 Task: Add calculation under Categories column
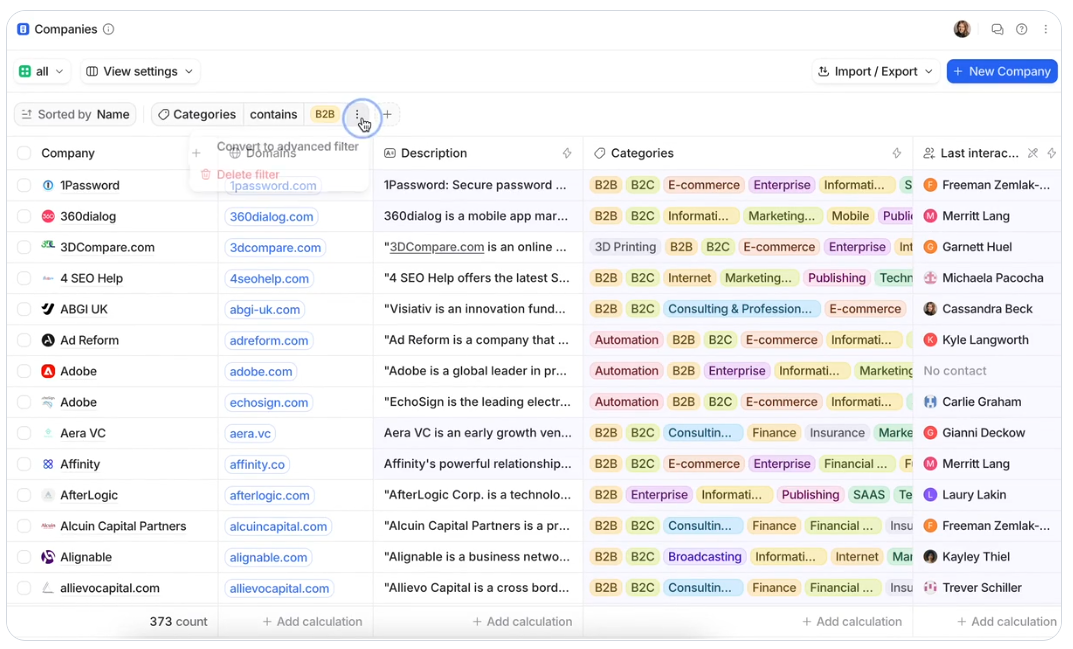(x=852, y=622)
